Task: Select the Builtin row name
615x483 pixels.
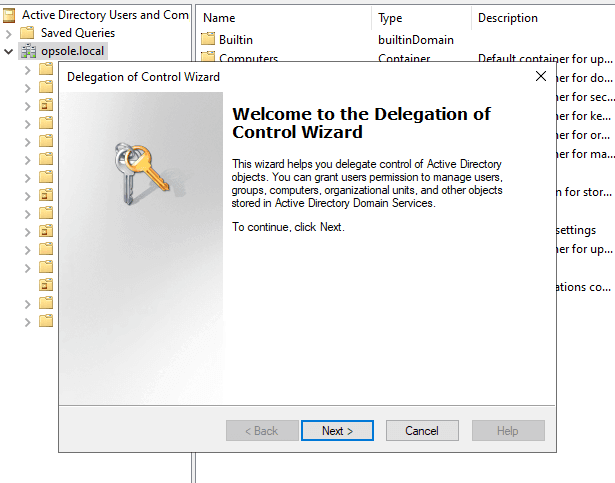Action: [236, 40]
